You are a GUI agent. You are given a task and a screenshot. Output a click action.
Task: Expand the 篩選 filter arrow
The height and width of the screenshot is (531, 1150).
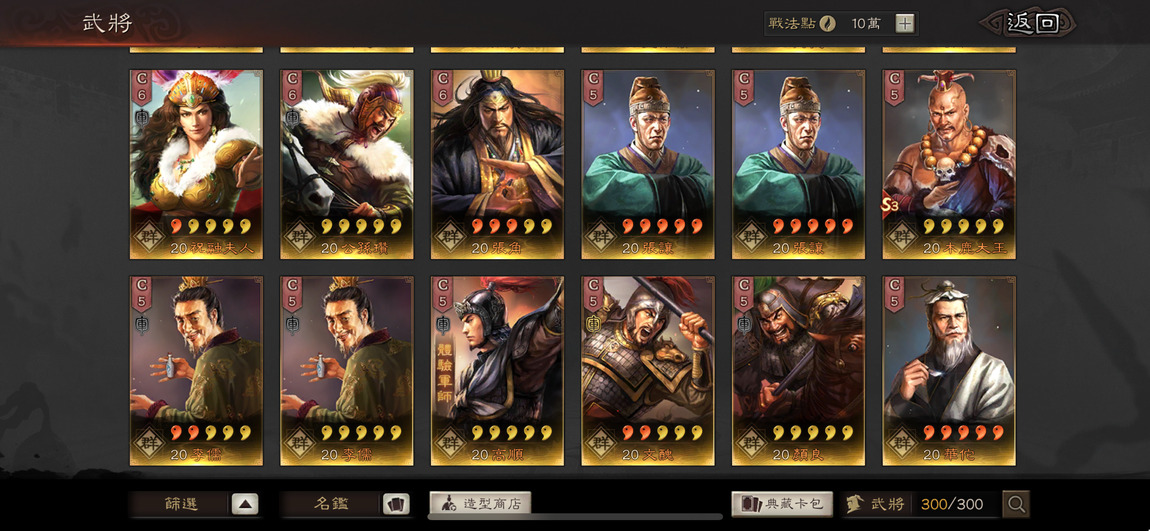245,504
